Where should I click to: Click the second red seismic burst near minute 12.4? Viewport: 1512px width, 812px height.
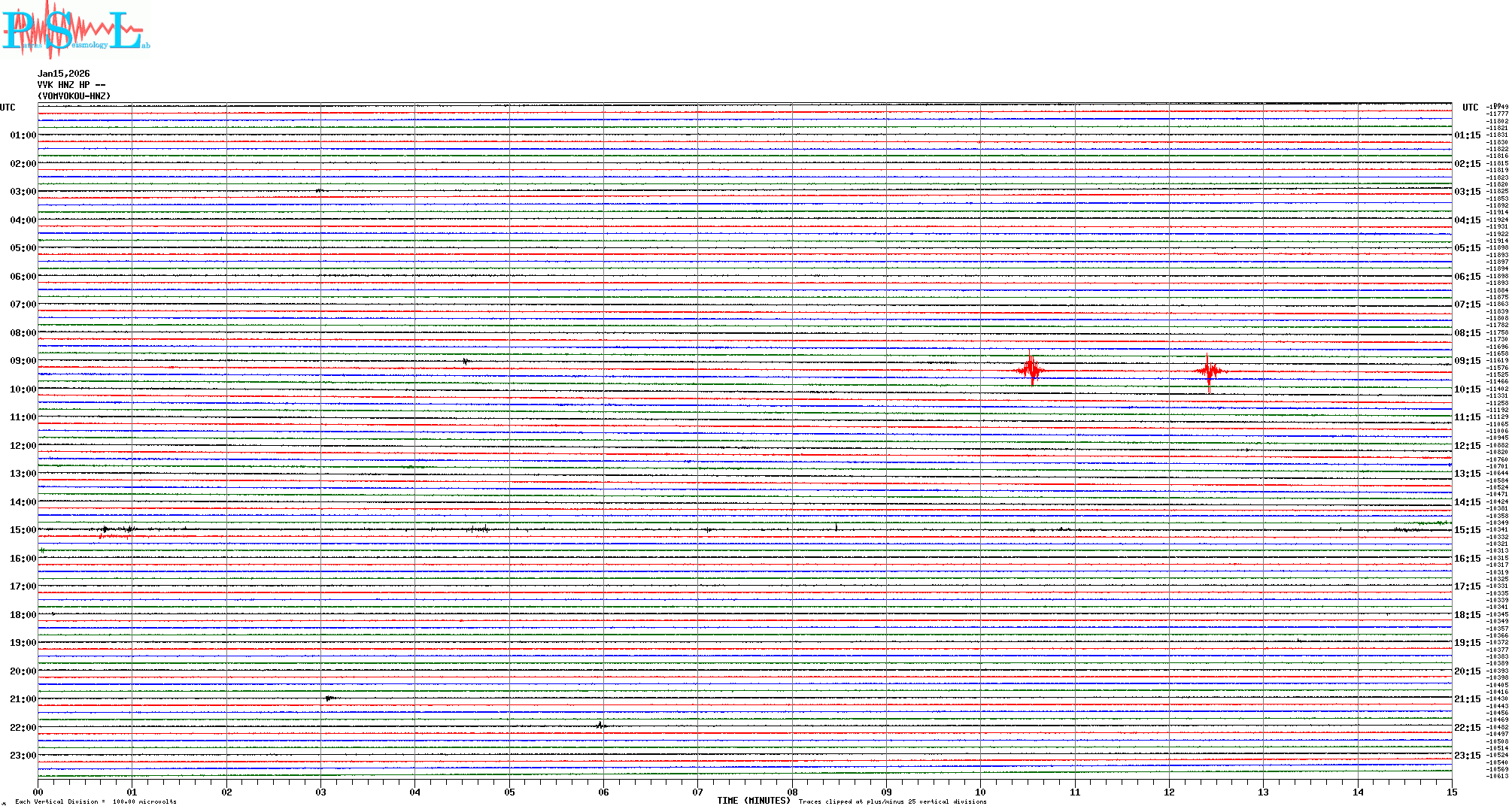click(x=1209, y=371)
